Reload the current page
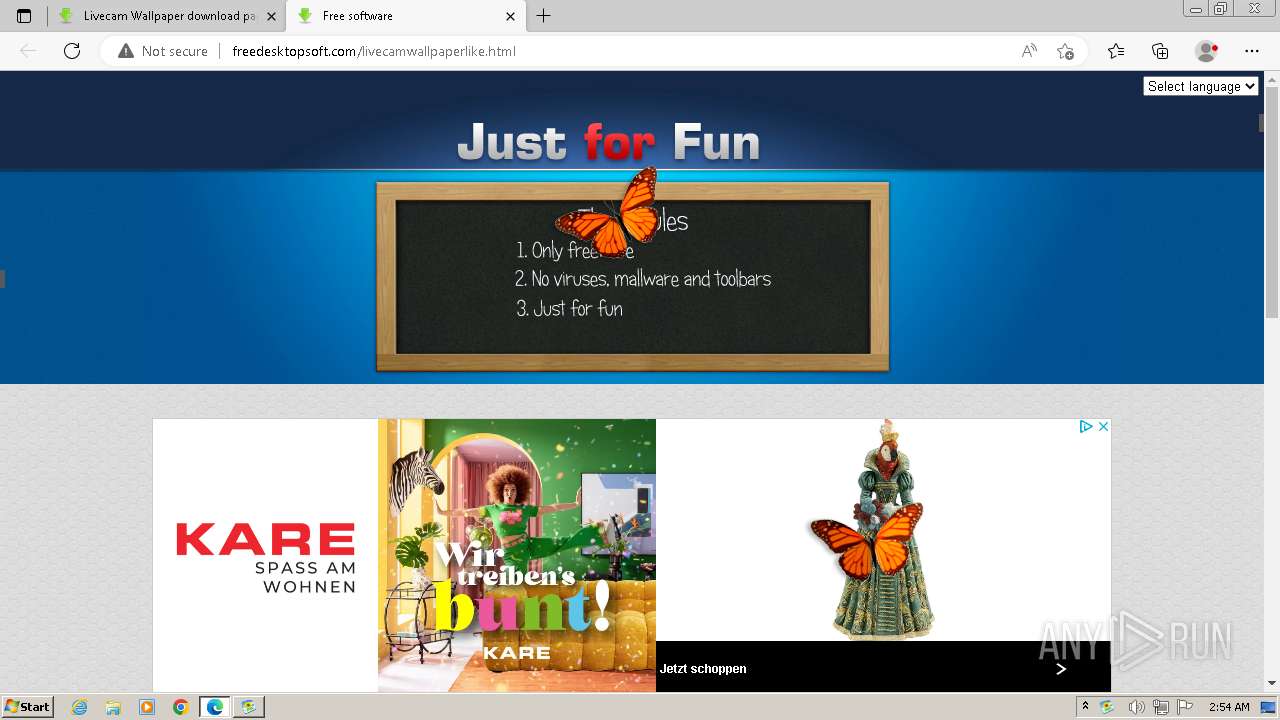This screenshot has height=720, width=1280. click(x=72, y=51)
